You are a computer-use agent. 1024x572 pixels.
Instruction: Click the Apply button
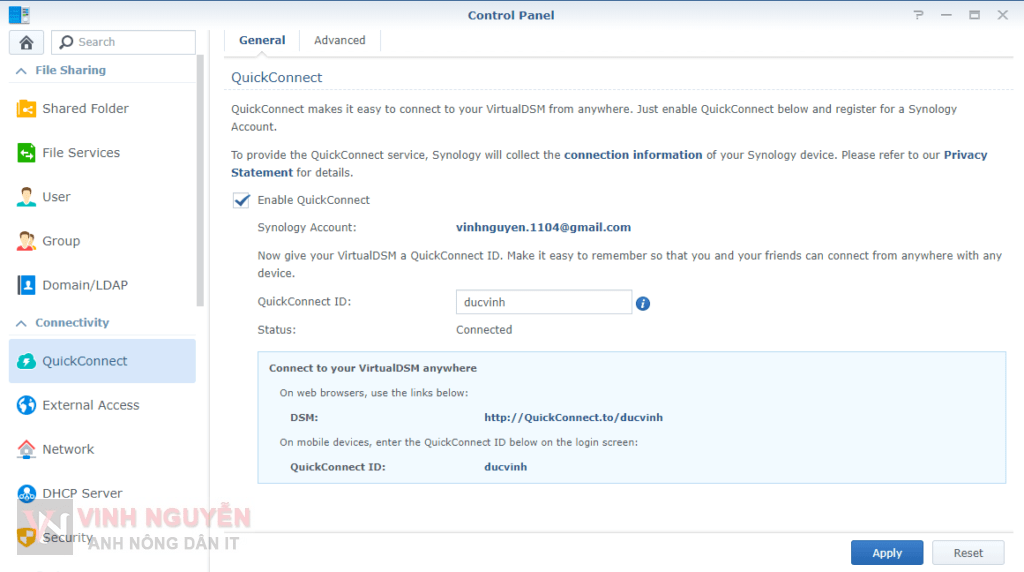coord(886,553)
